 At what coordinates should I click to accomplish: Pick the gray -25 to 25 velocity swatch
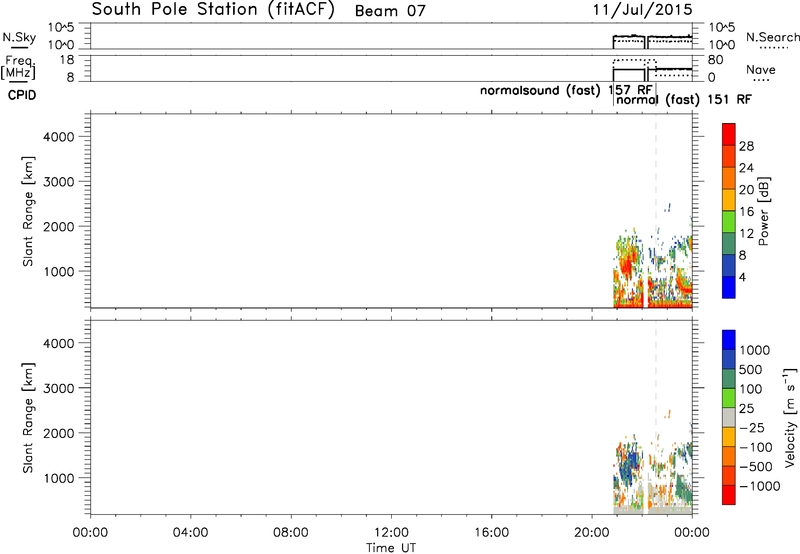pyautogui.click(x=729, y=418)
